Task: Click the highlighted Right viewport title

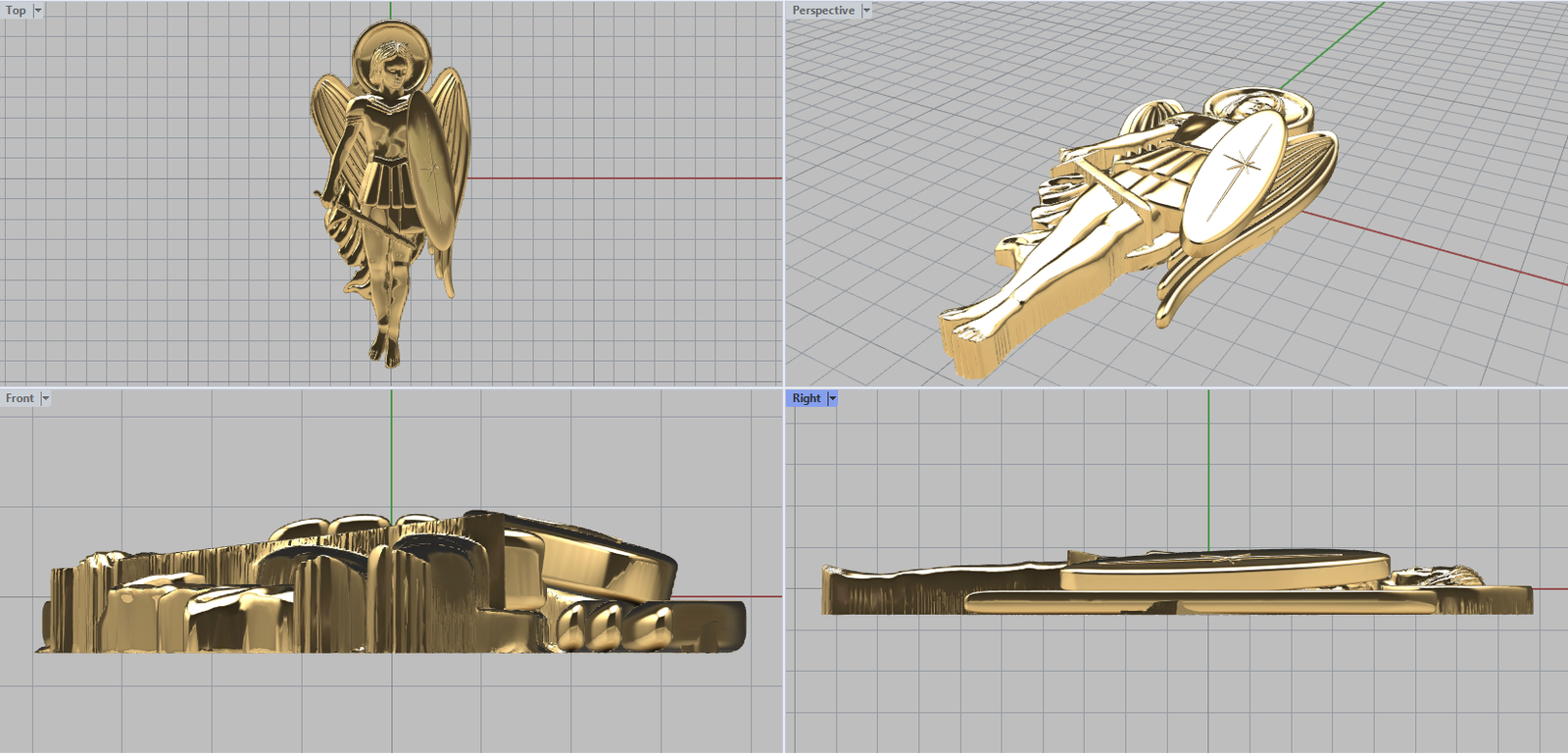Action: coord(807,399)
